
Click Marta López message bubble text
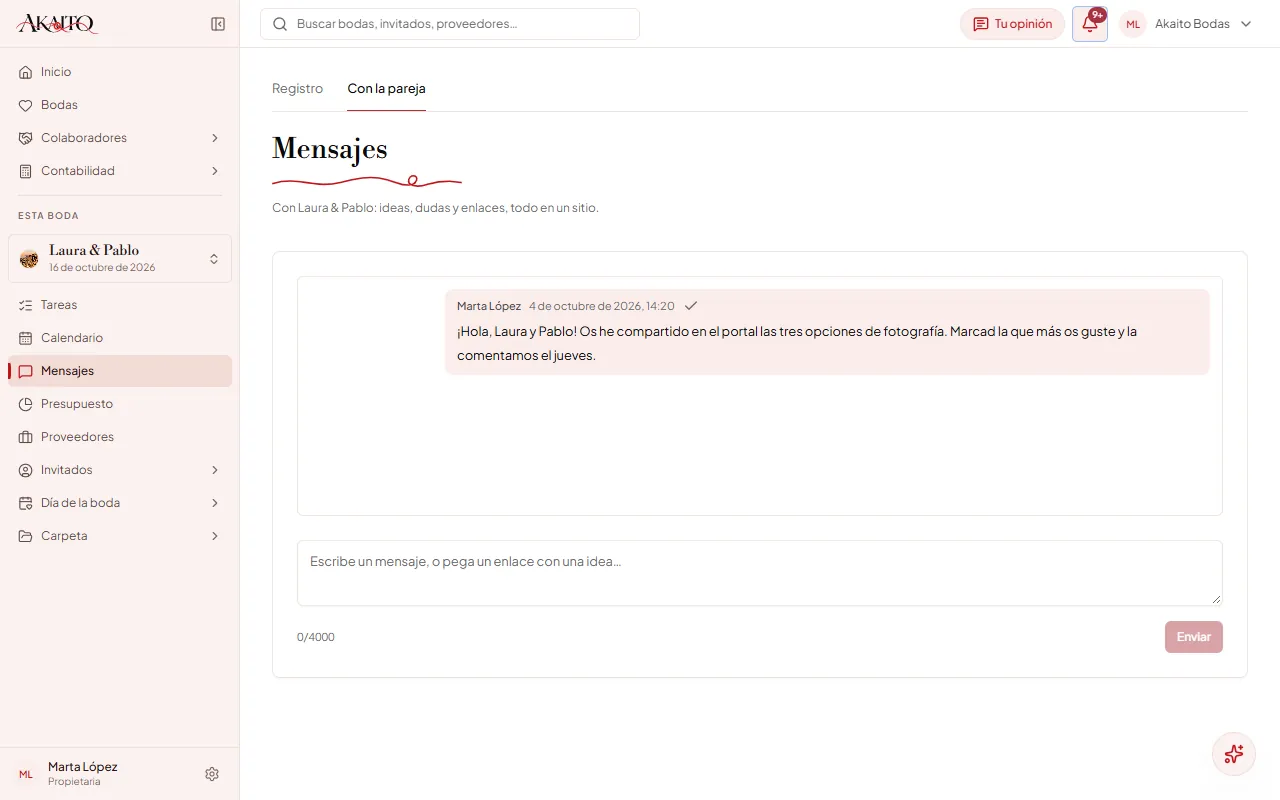click(797, 343)
